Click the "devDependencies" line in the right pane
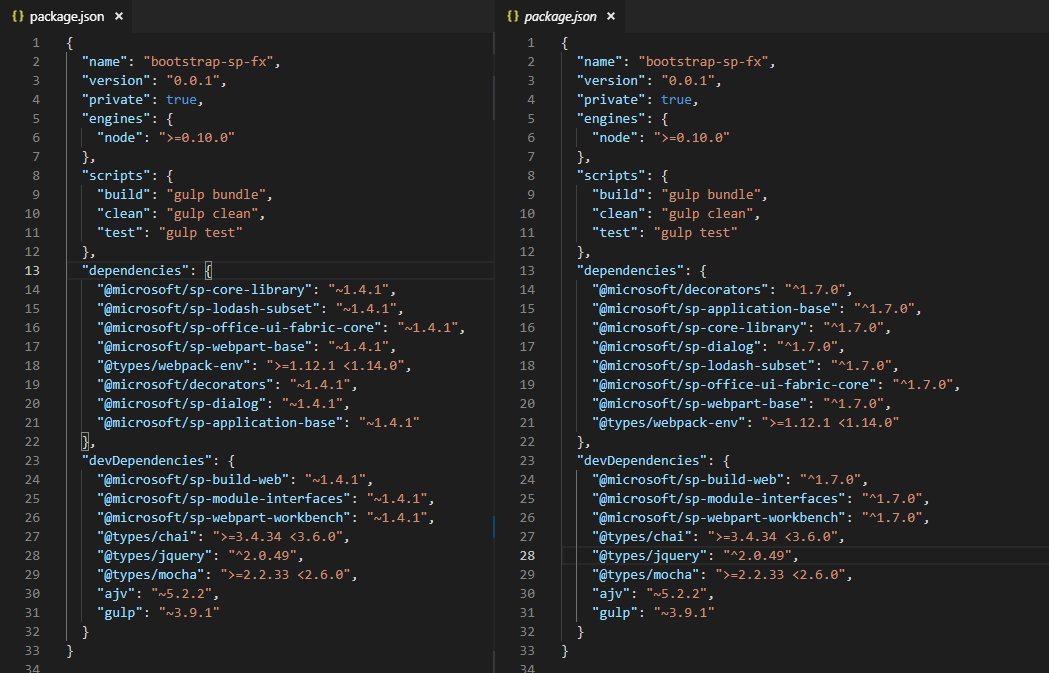 (654, 461)
